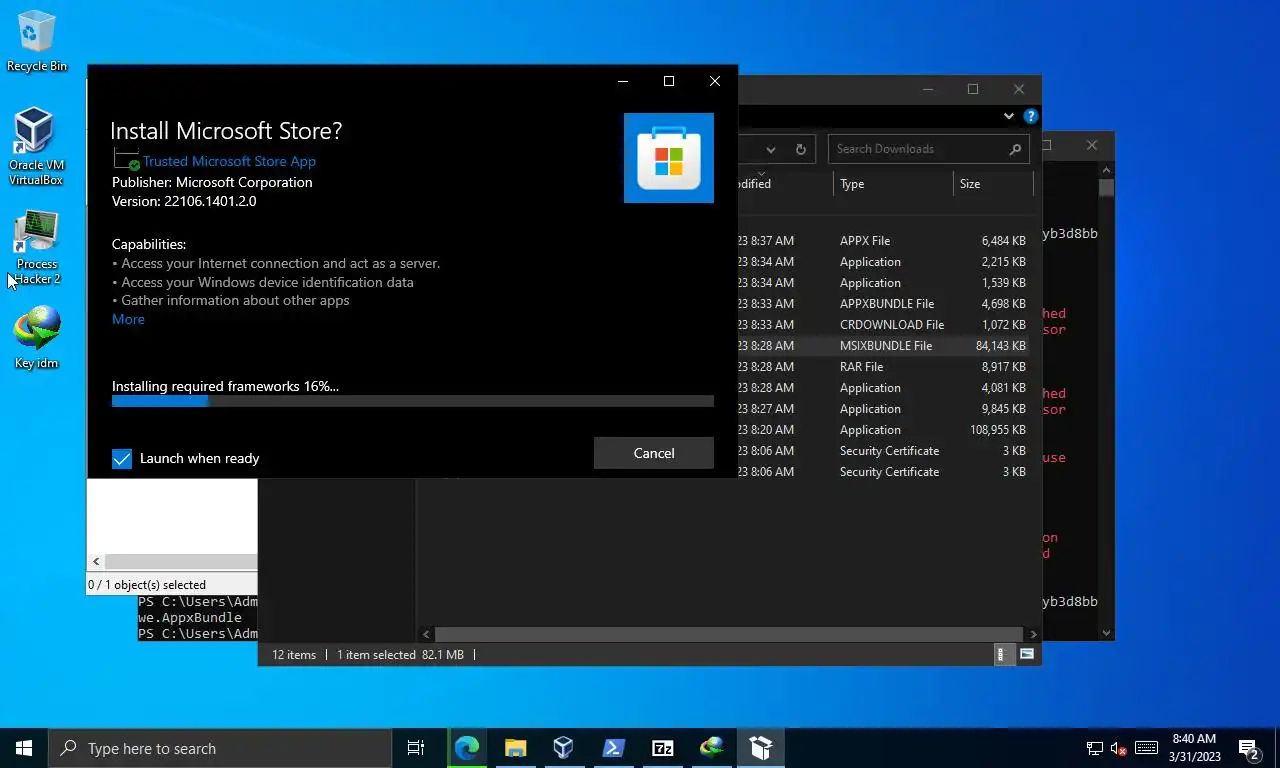Click the Explorer horizontal scrollbar track
The height and width of the screenshot is (768, 1280).
click(730, 634)
